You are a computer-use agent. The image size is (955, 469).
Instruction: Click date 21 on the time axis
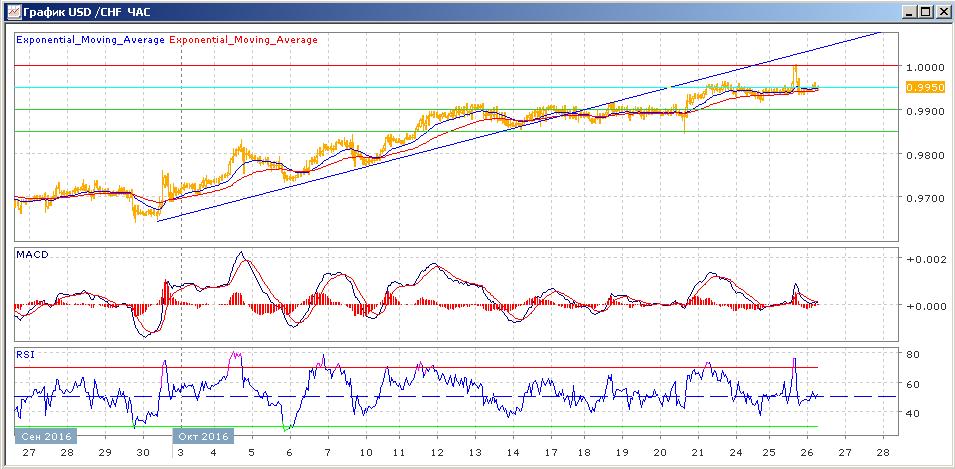pos(698,454)
